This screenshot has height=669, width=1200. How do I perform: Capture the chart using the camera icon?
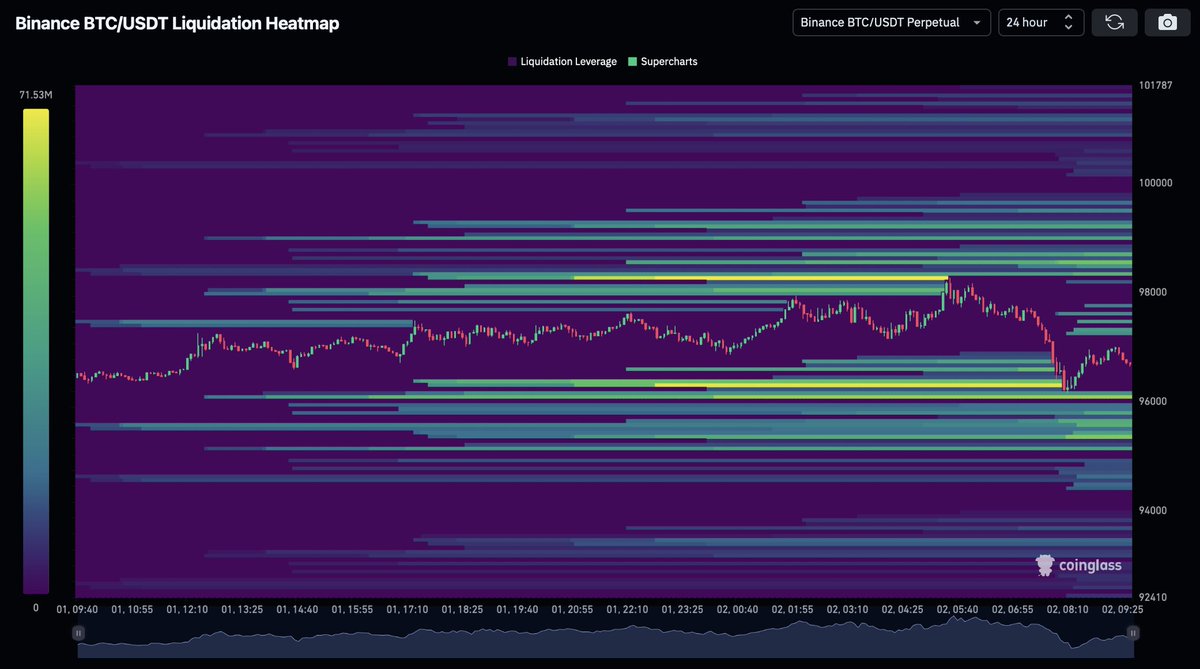click(x=1167, y=22)
